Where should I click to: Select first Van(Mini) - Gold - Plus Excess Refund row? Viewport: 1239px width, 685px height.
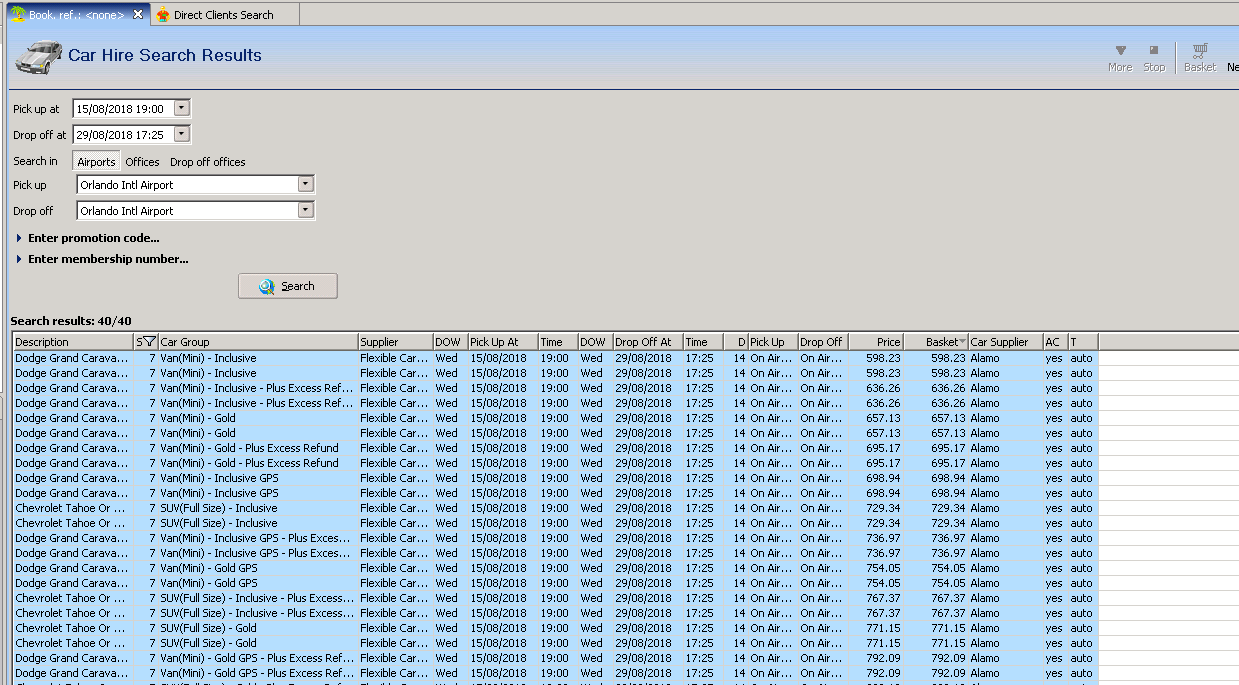(x=555, y=448)
